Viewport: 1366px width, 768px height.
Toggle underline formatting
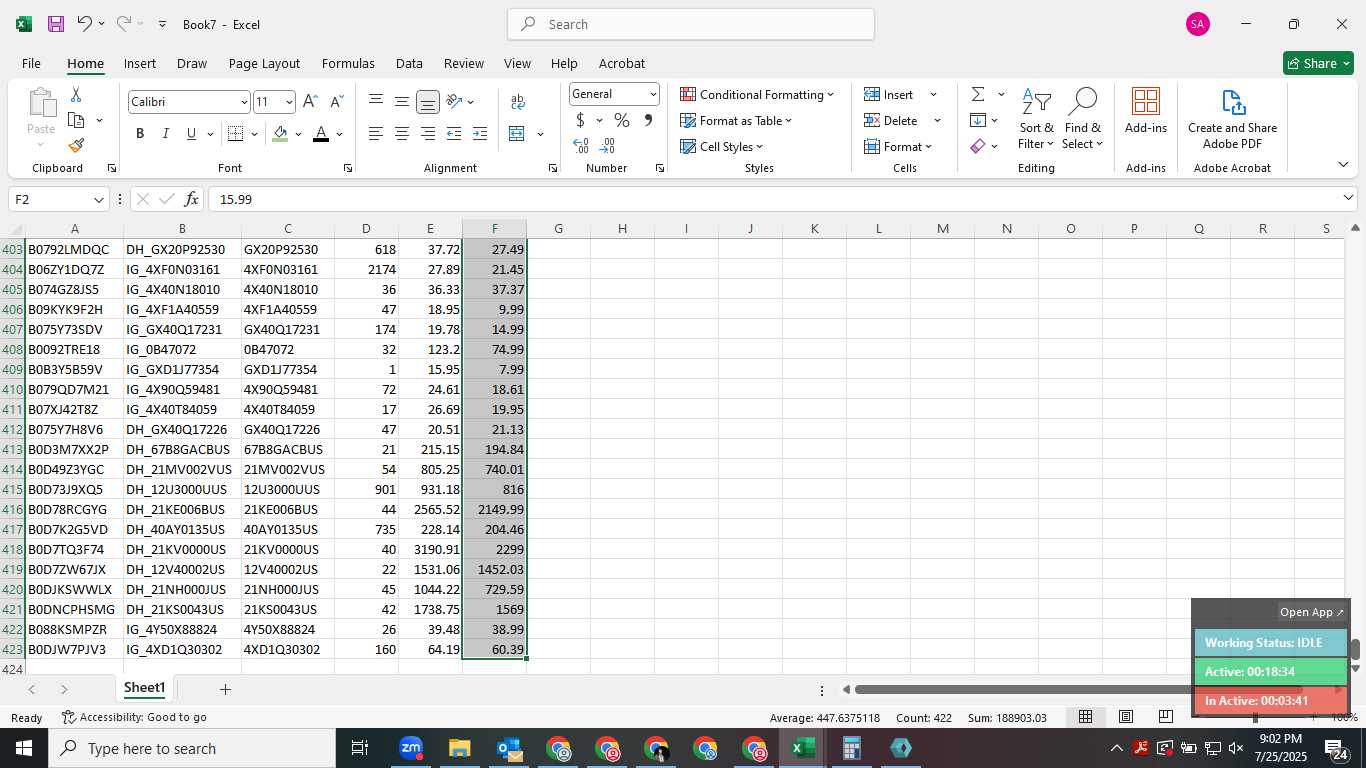(x=191, y=134)
